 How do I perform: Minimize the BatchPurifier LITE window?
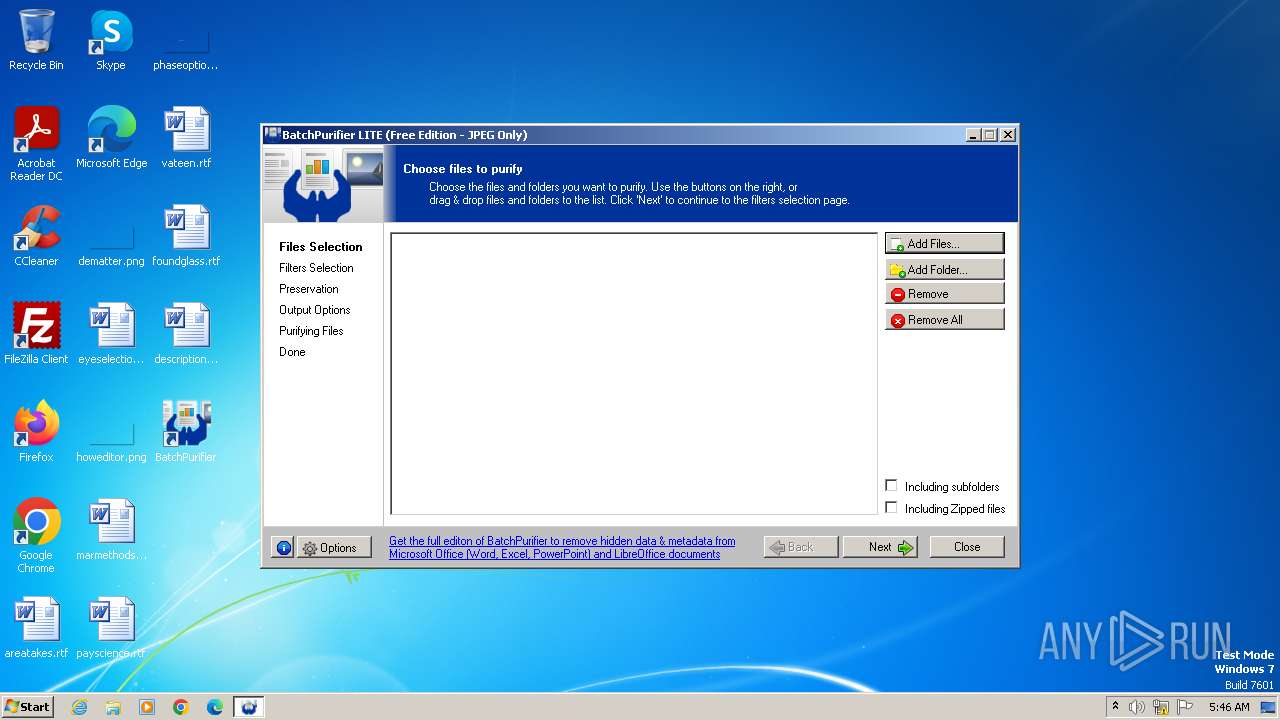coord(973,135)
